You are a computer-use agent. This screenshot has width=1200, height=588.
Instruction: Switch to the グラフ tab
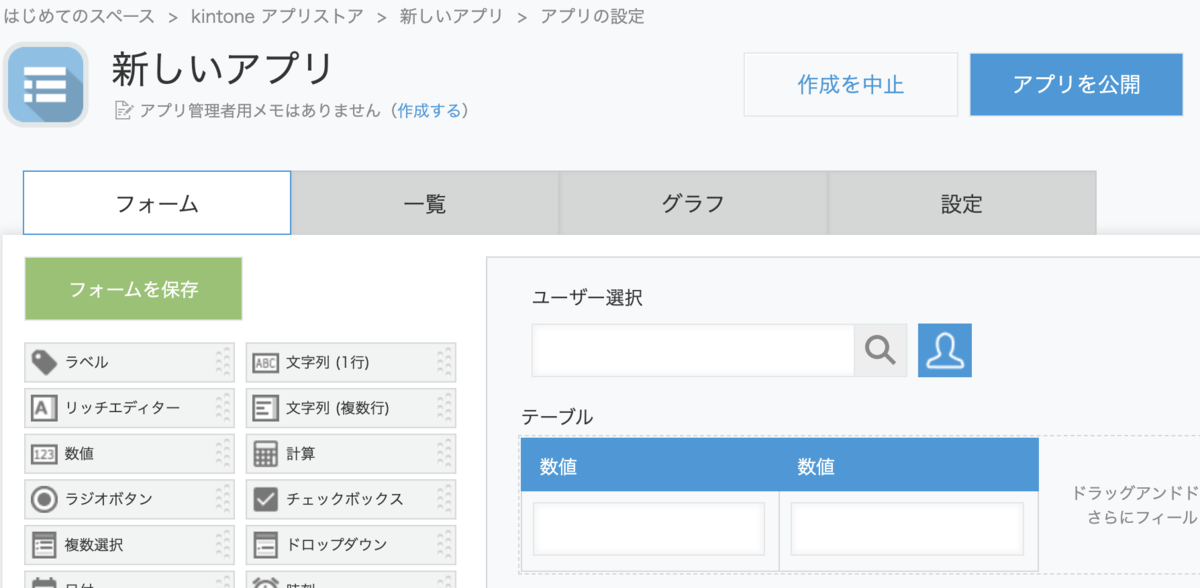click(692, 202)
